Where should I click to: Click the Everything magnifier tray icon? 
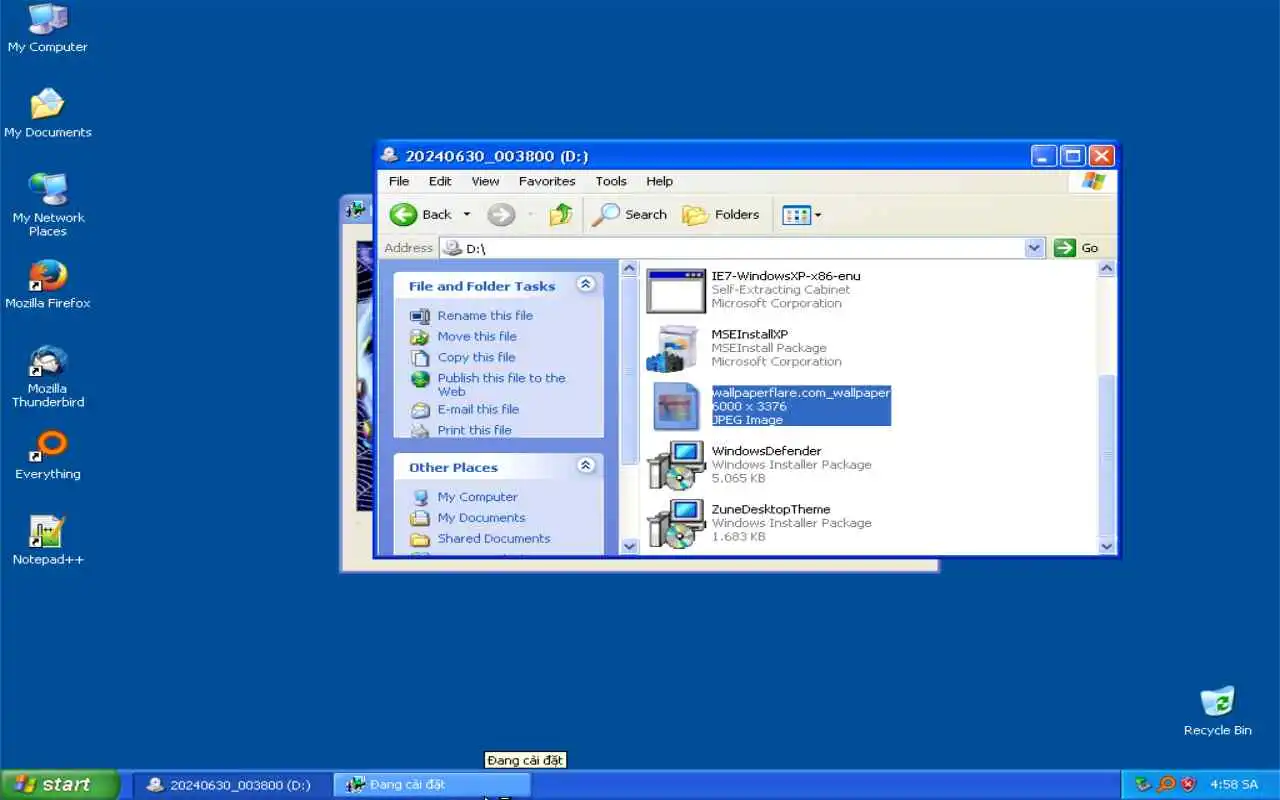(x=1166, y=785)
